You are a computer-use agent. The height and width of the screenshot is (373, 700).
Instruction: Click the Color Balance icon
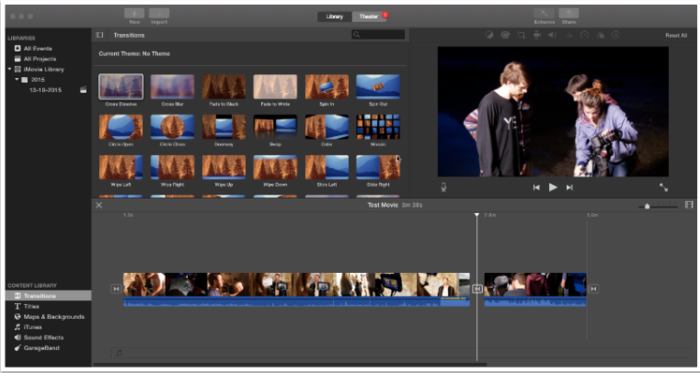(x=489, y=35)
